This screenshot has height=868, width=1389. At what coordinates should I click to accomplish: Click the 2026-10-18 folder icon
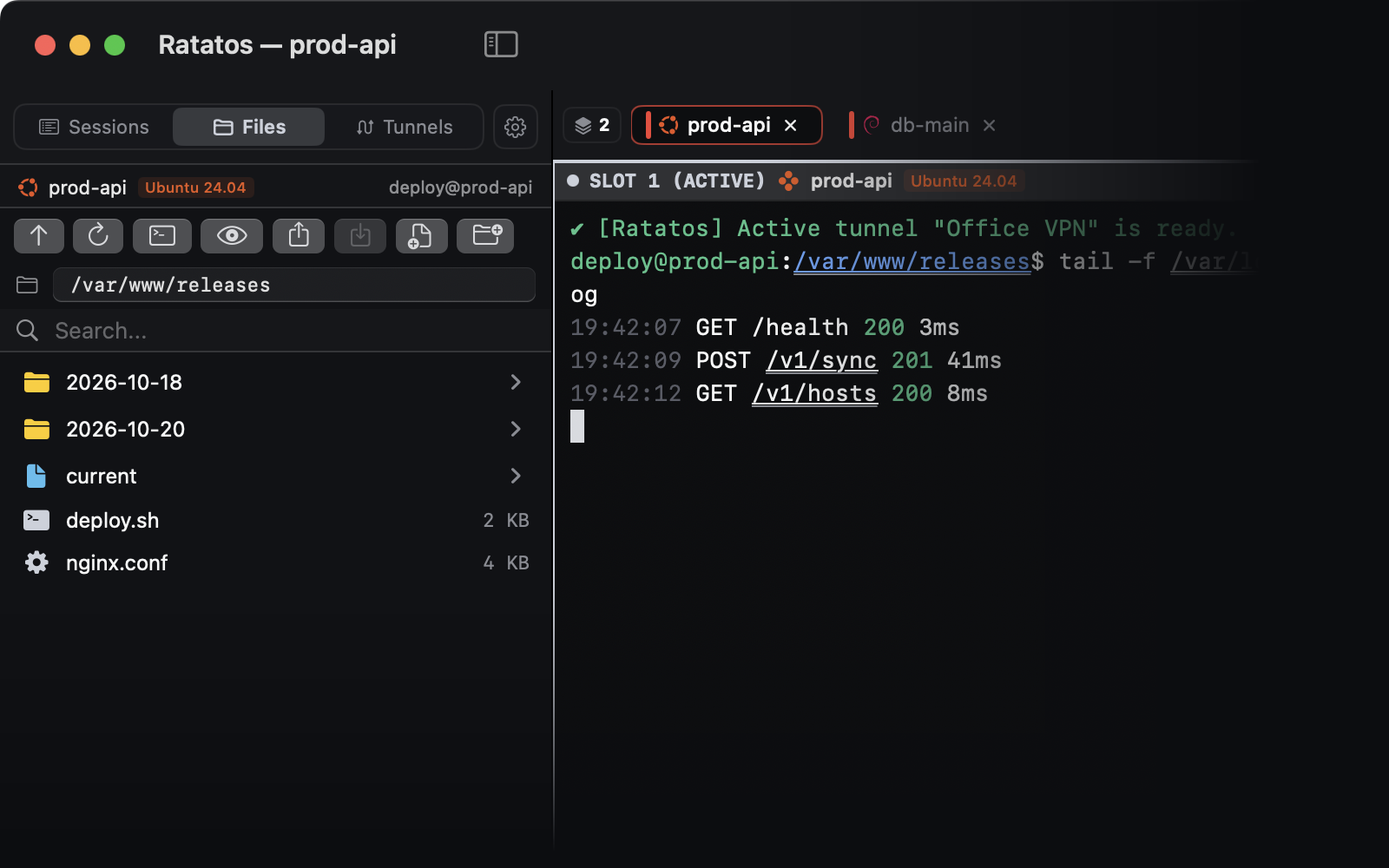(36, 382)
